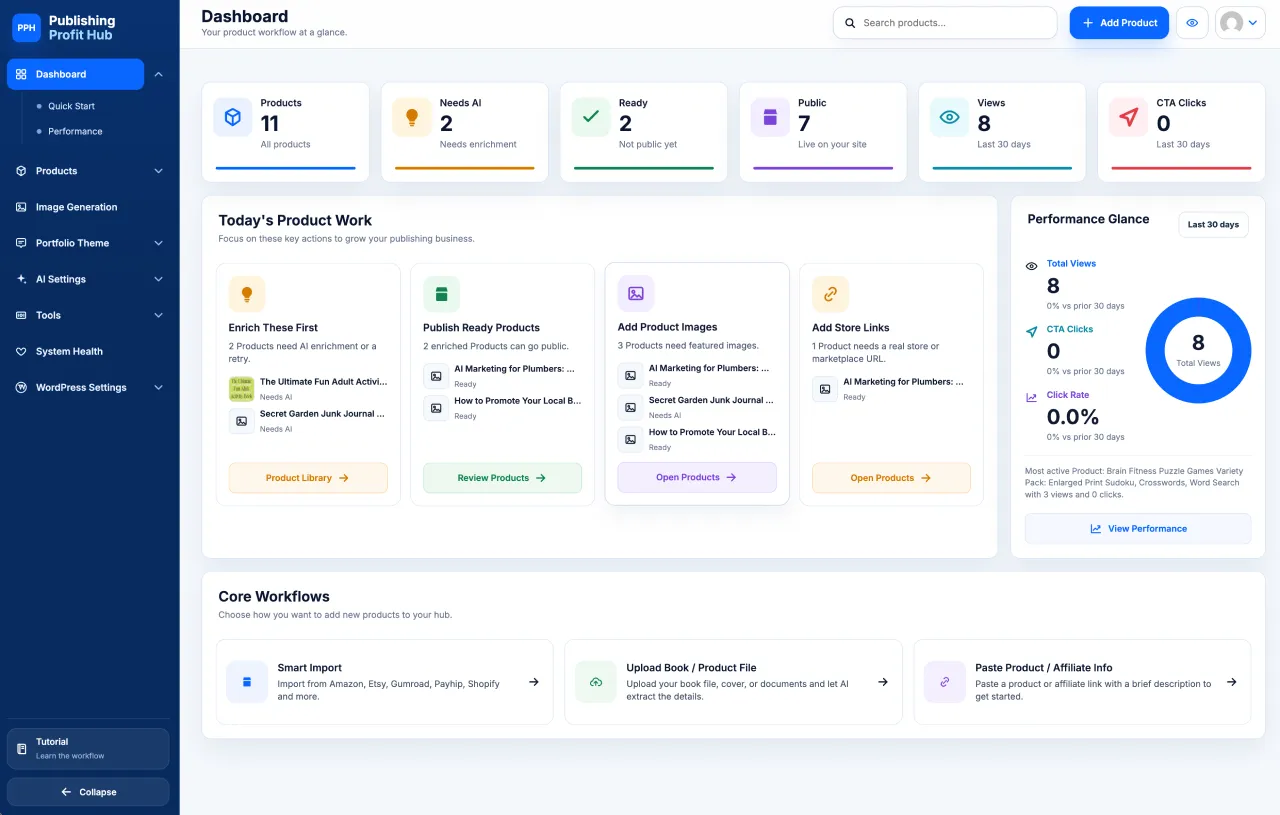This screenshot has width=1280, height=815.
Task: Focus the Search products input field
Action: tap(945, 22)
